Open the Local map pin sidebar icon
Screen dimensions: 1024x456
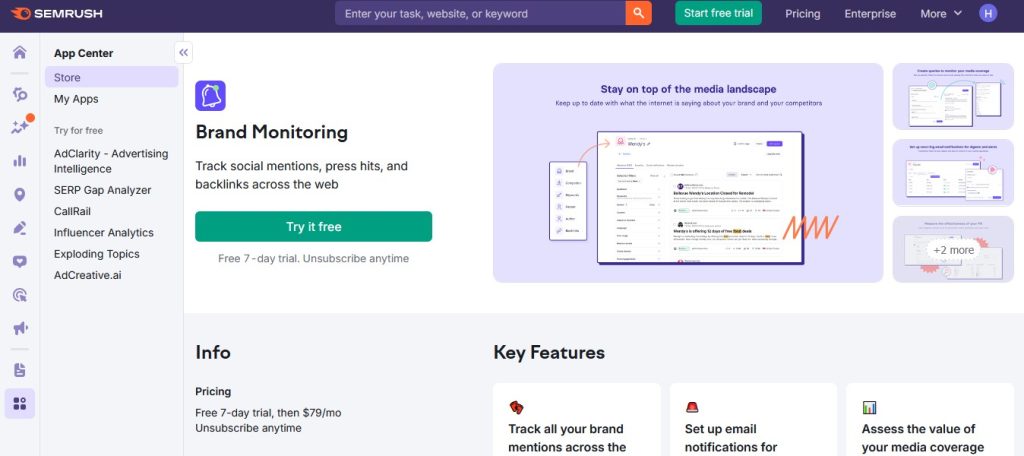(x=20, y=195)
